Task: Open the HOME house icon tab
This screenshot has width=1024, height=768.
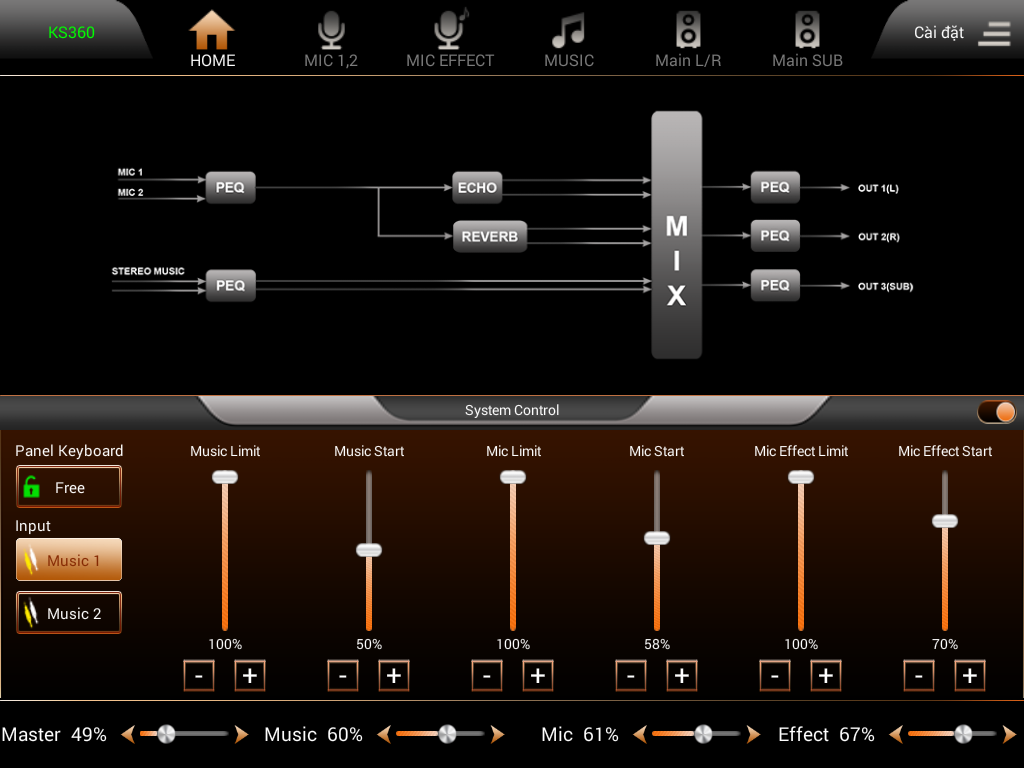Action: pyautogui.click(x=212, y=31)
